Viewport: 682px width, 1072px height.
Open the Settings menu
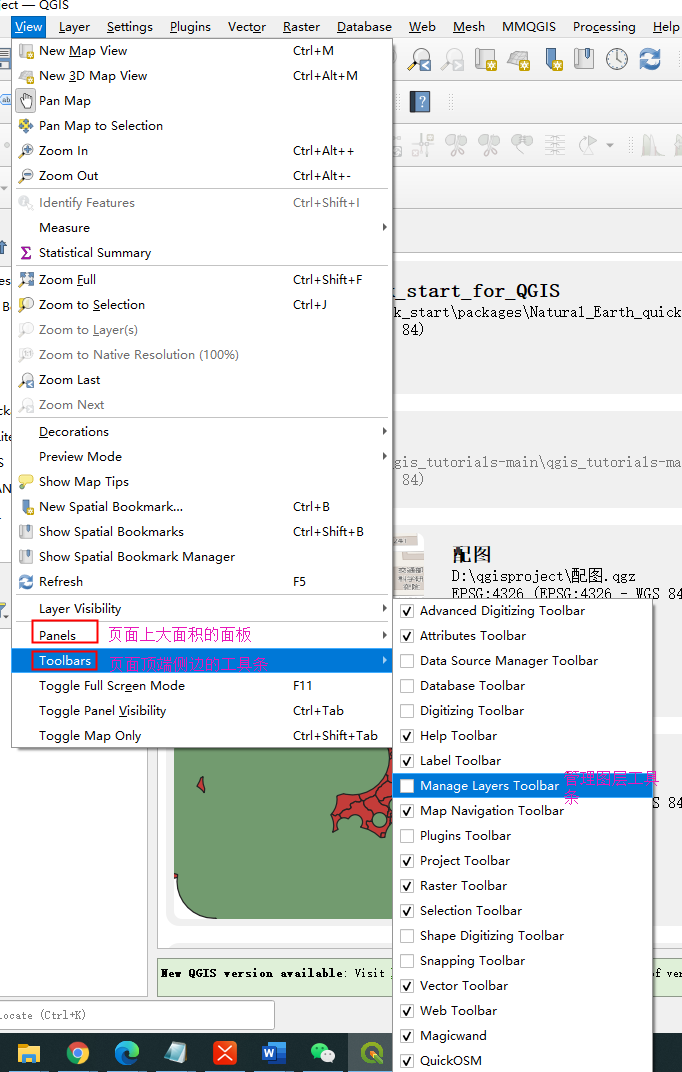click(x=130, y=27)
